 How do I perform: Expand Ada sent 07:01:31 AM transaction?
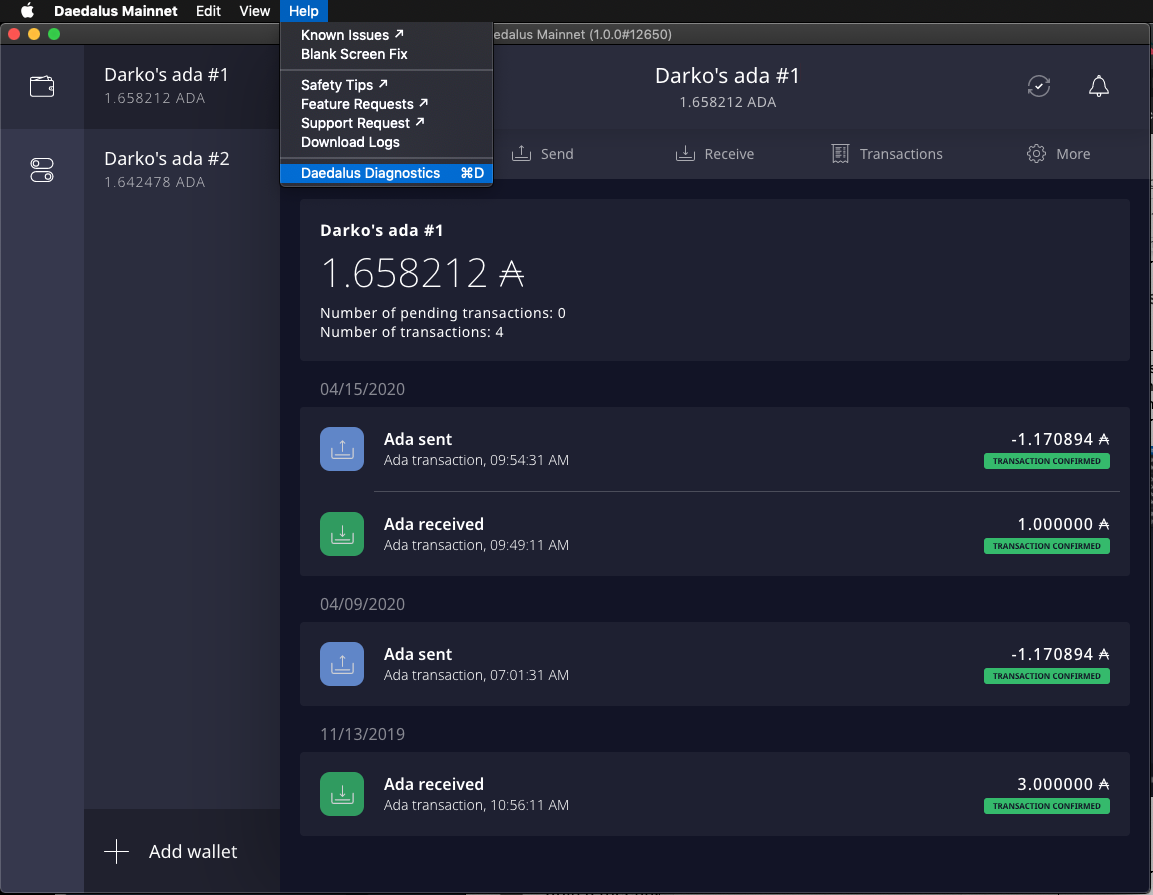click(x=715, y=664)
